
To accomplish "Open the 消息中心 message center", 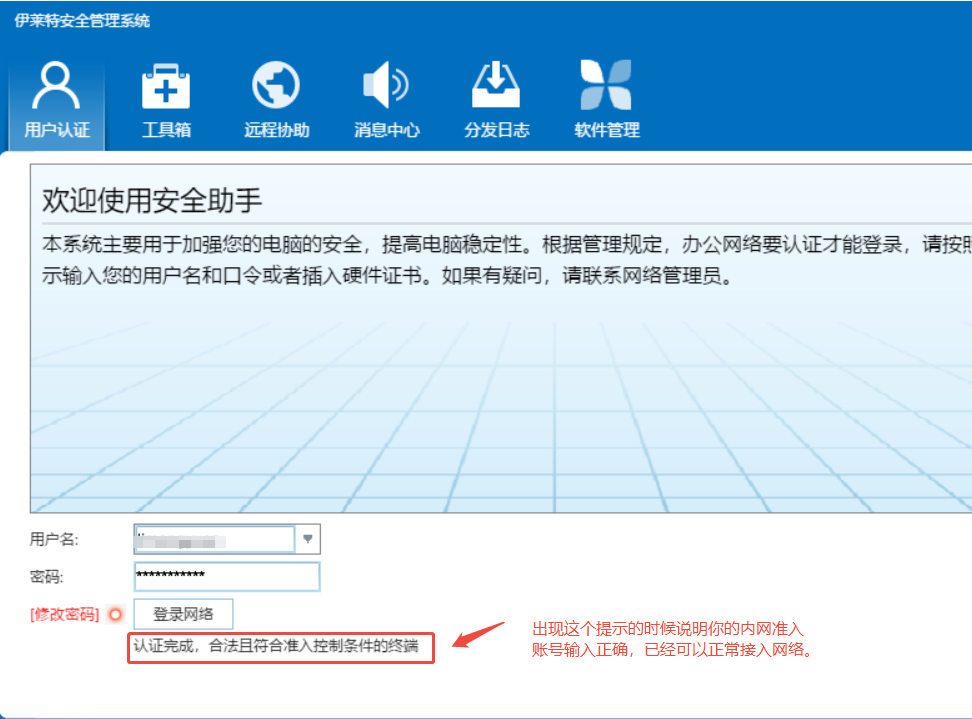I will [x=386, y=100].
